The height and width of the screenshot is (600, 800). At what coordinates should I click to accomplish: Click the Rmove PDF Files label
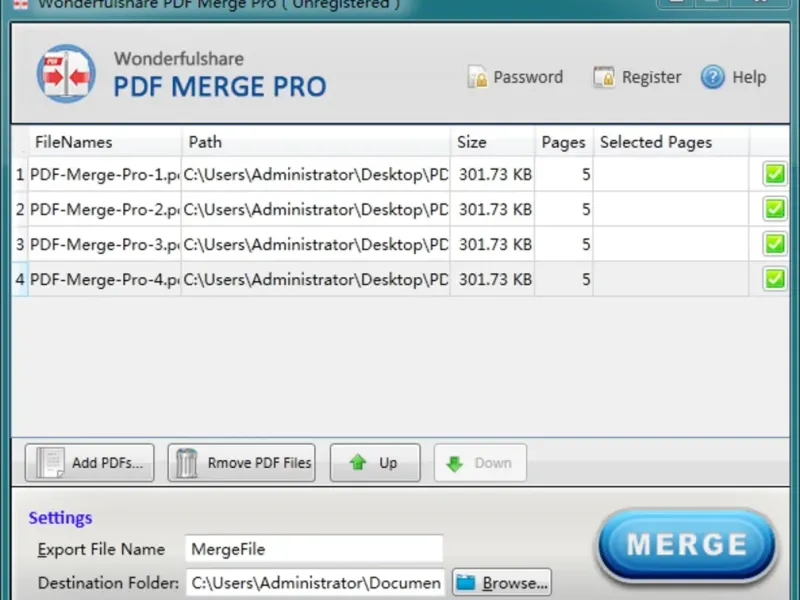(259, 463)
